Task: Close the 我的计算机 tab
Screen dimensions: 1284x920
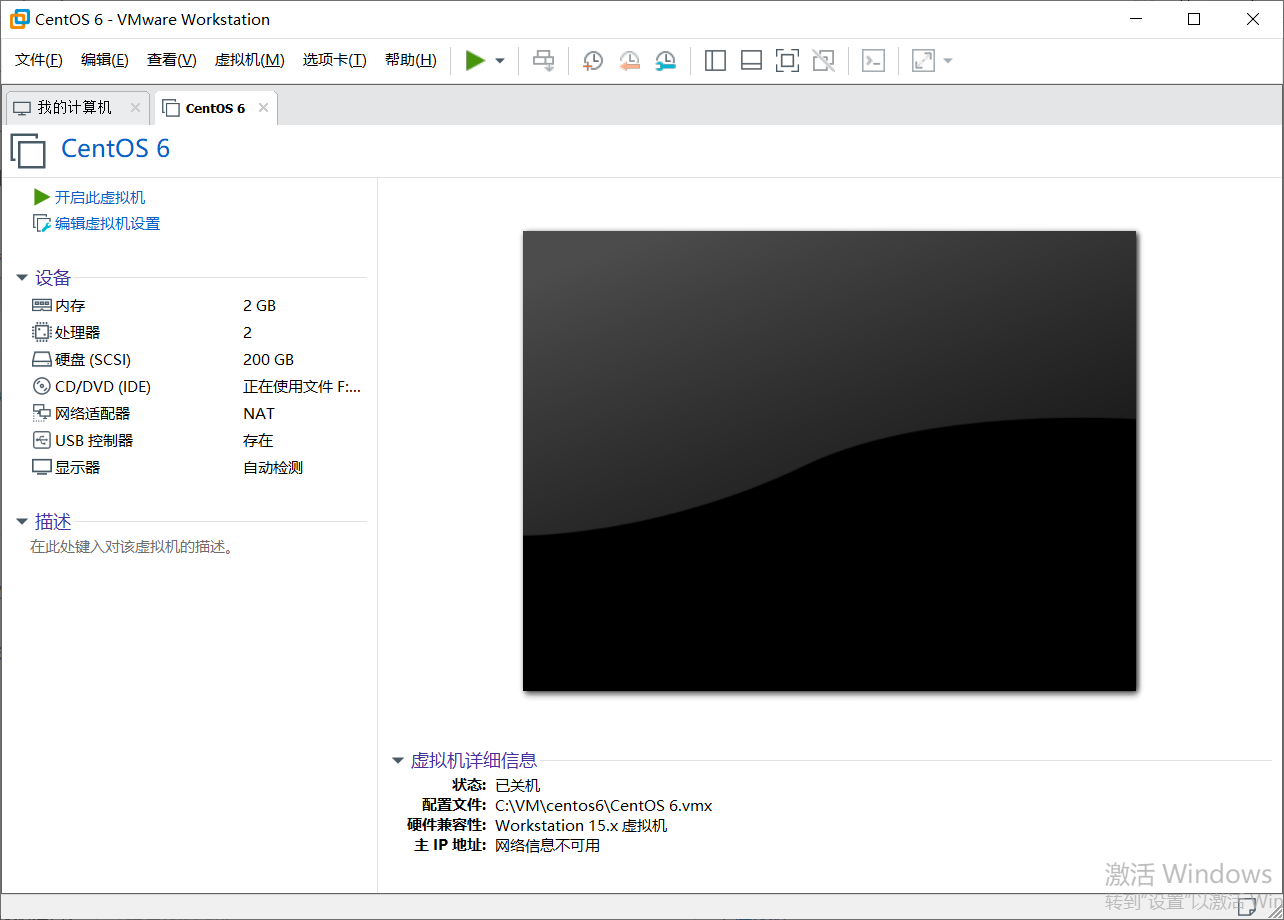Action: point(135,108)
